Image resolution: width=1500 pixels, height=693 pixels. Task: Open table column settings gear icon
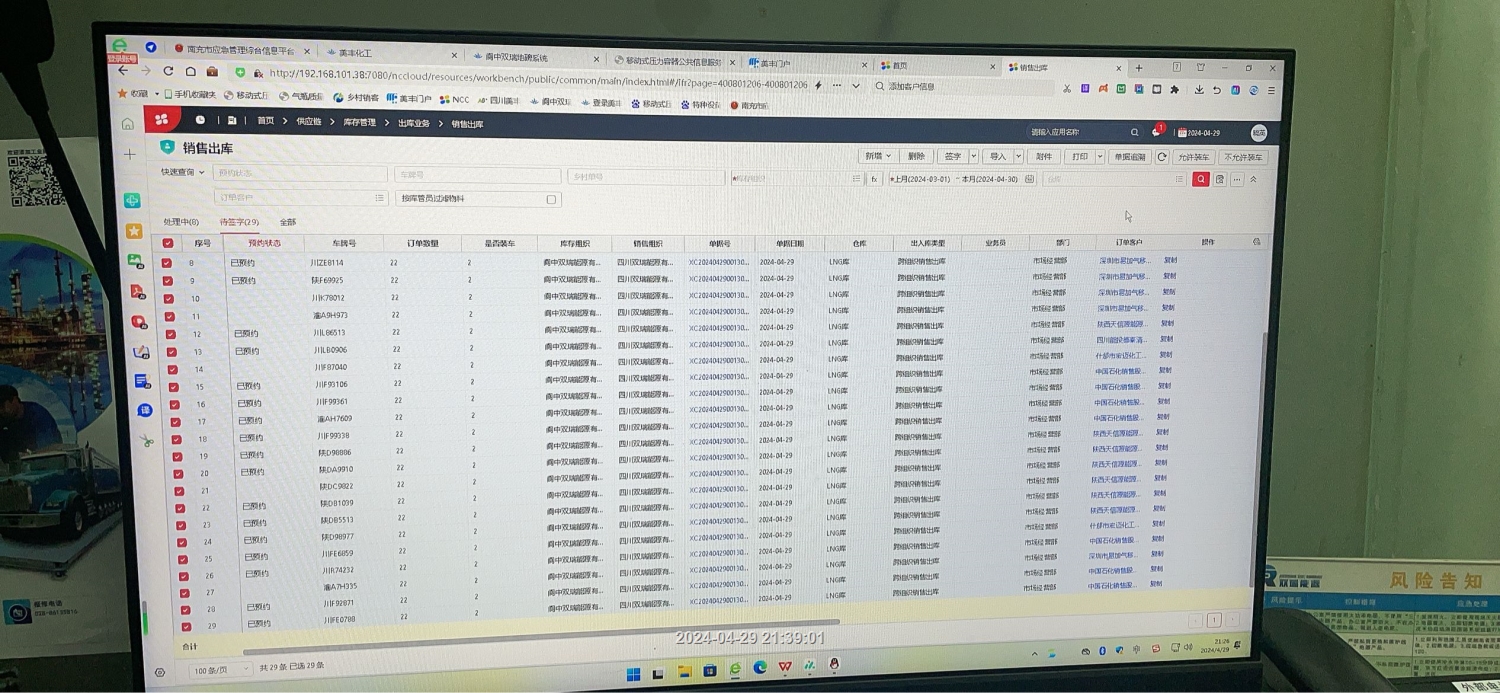pos(1257,242)
